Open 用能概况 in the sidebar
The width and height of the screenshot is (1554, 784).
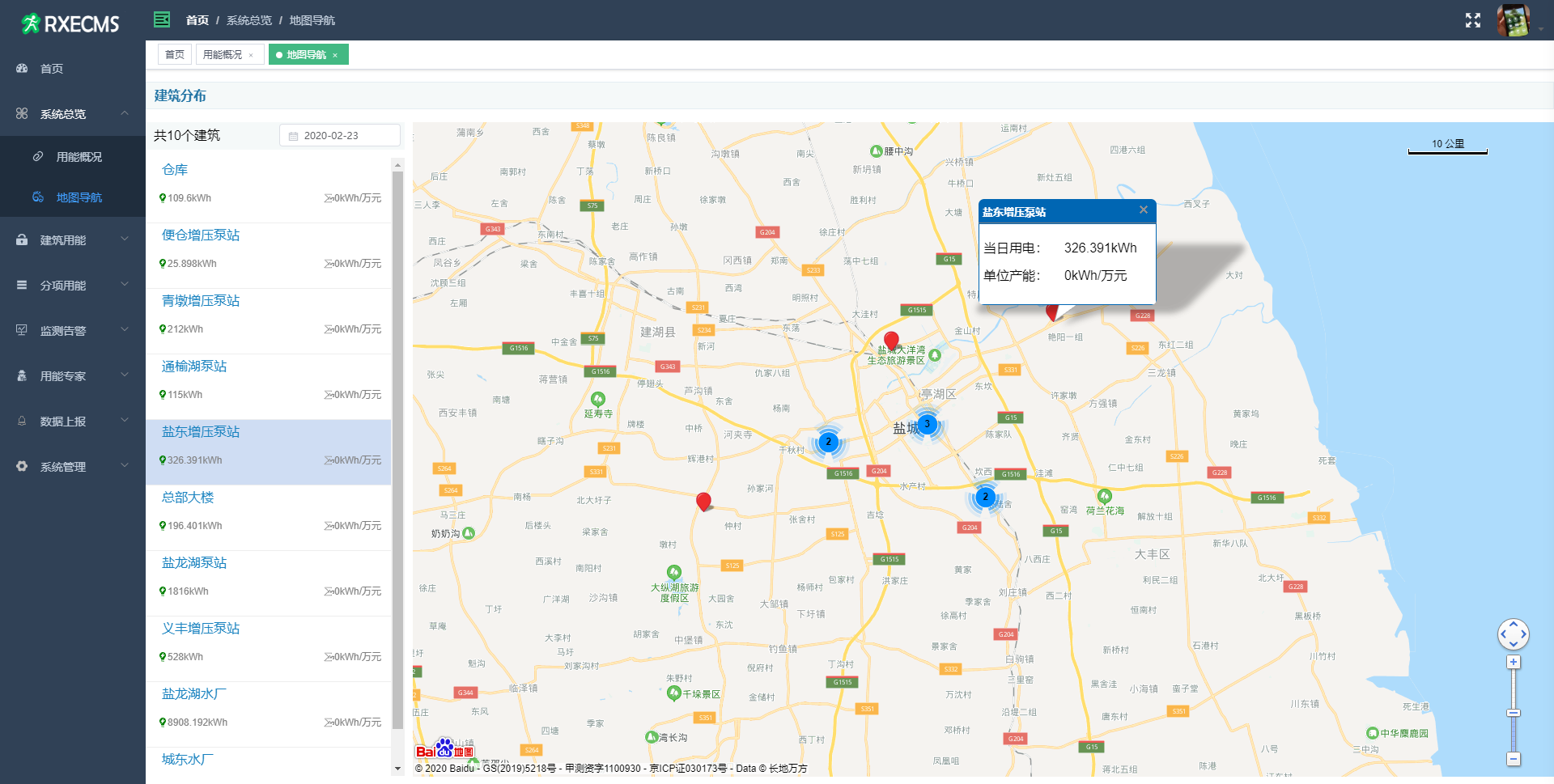[x=79, y=157]
